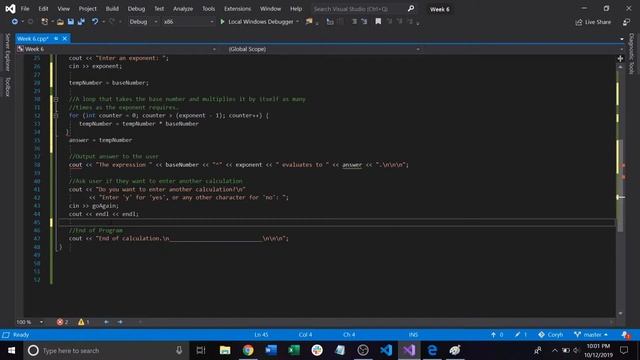Open the Help menu
This screenshot has height=360, width=640.
pos(296,9)
